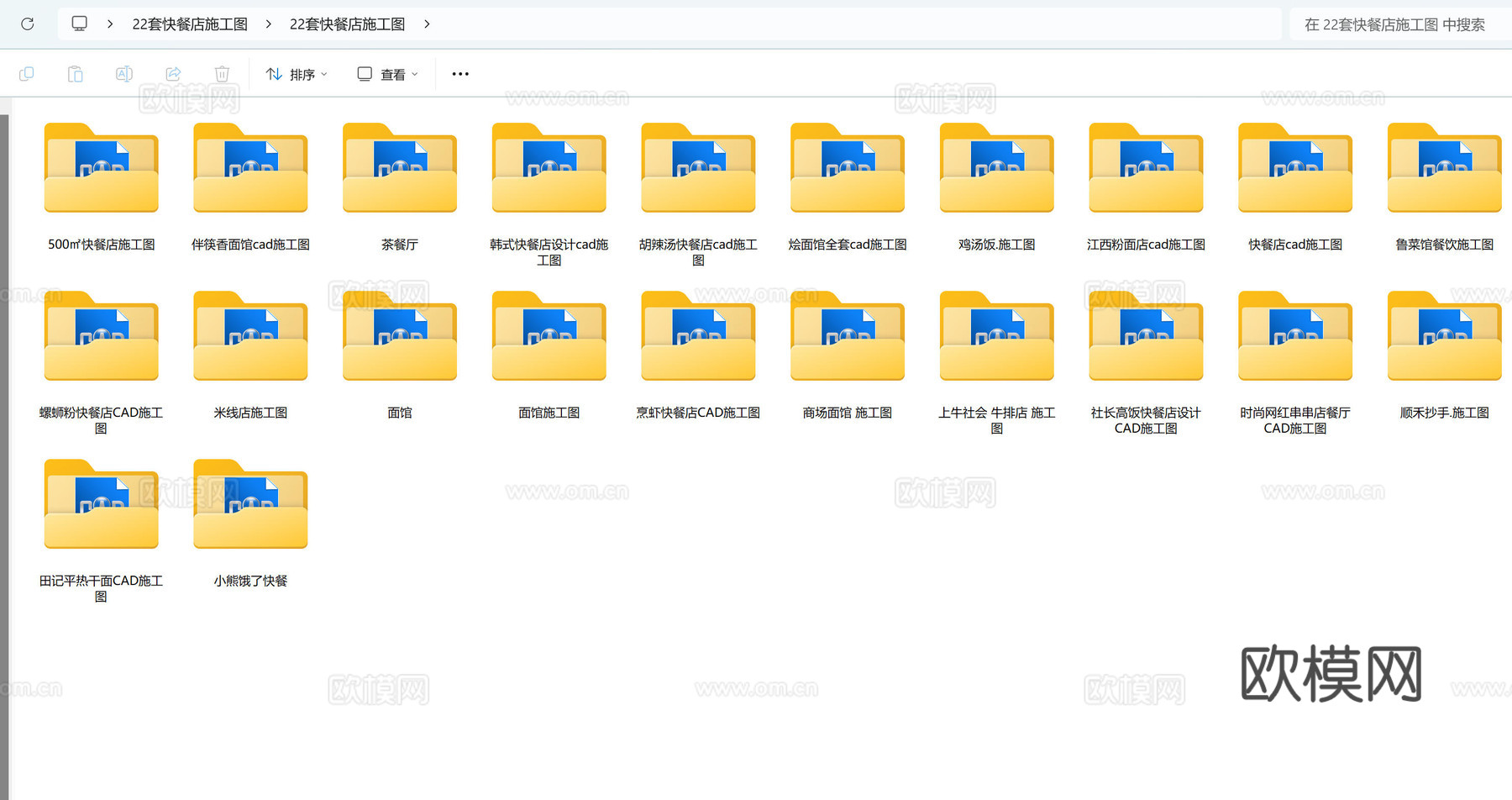Click the 鲁菜馆餐饮施工图 name label
Image resolution: width=1512 pixels, height=800 pixels.
[x=1445, y=245]
